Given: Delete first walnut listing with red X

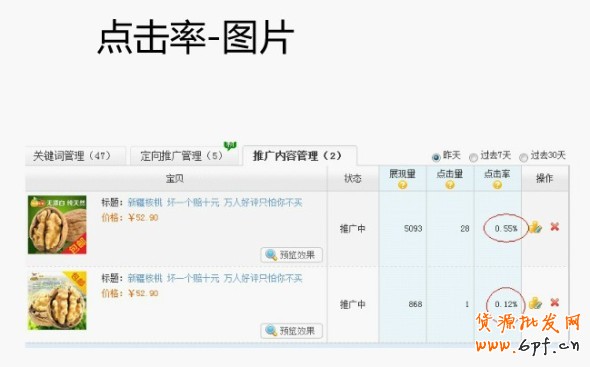Looking at the screenshot, I should coord(555,227).
